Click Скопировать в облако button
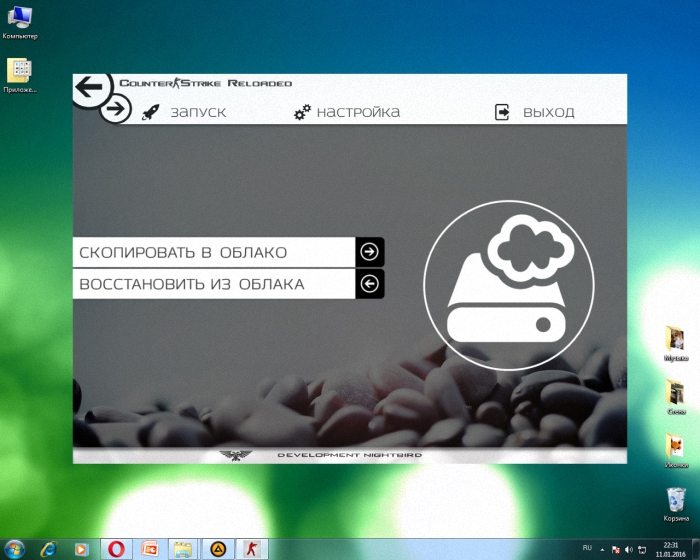This screenshot has width=700, height=560. point(214,252)
